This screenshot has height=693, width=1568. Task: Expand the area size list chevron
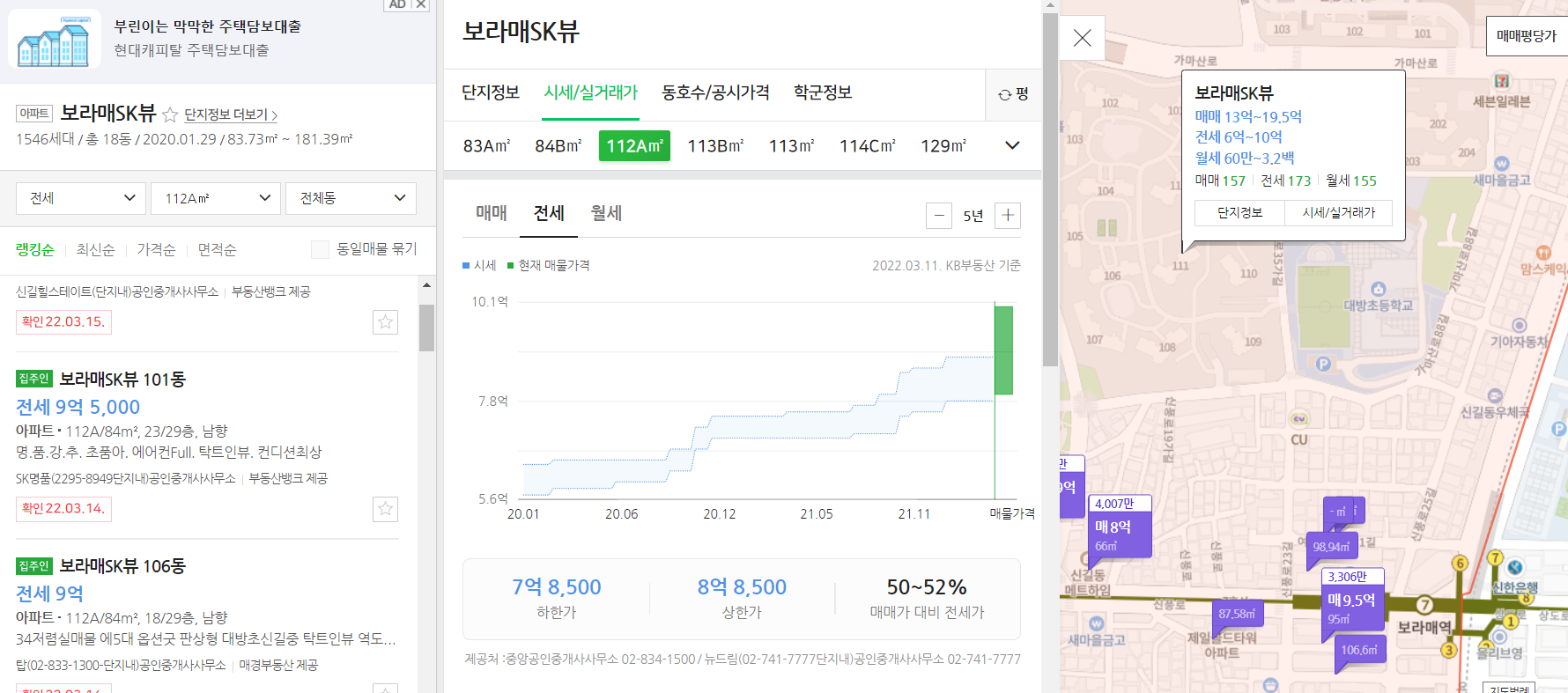[1012, 145]
